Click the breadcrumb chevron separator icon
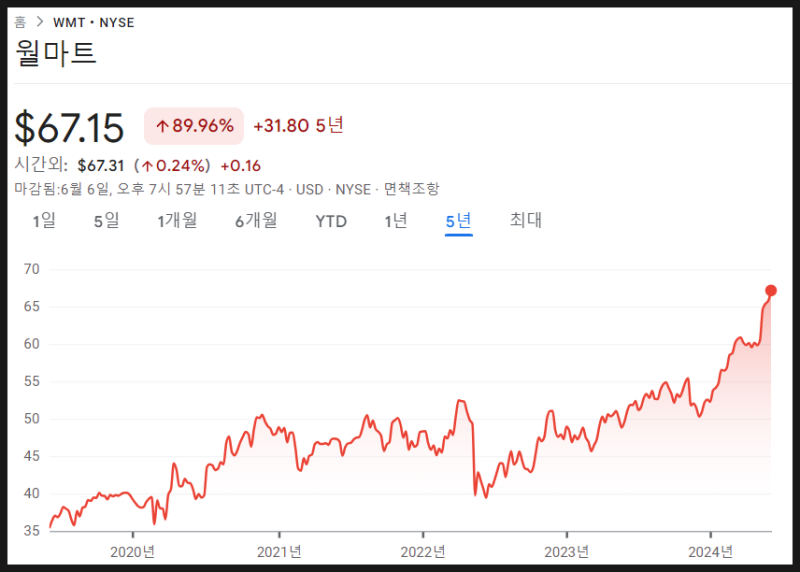This screenshot has width=800, height=572. tap(40, 22)
